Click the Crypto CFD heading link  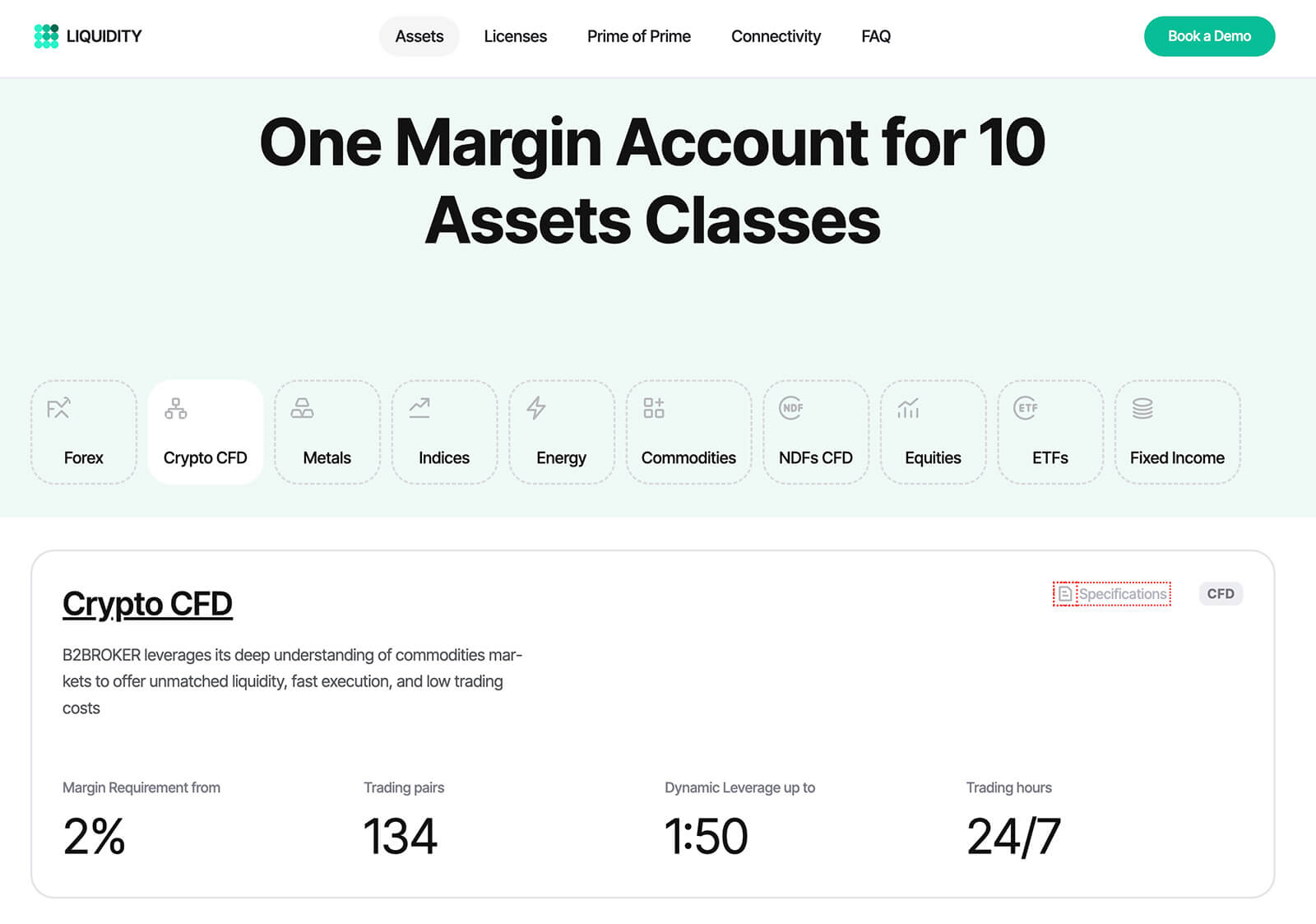[147, 604]
